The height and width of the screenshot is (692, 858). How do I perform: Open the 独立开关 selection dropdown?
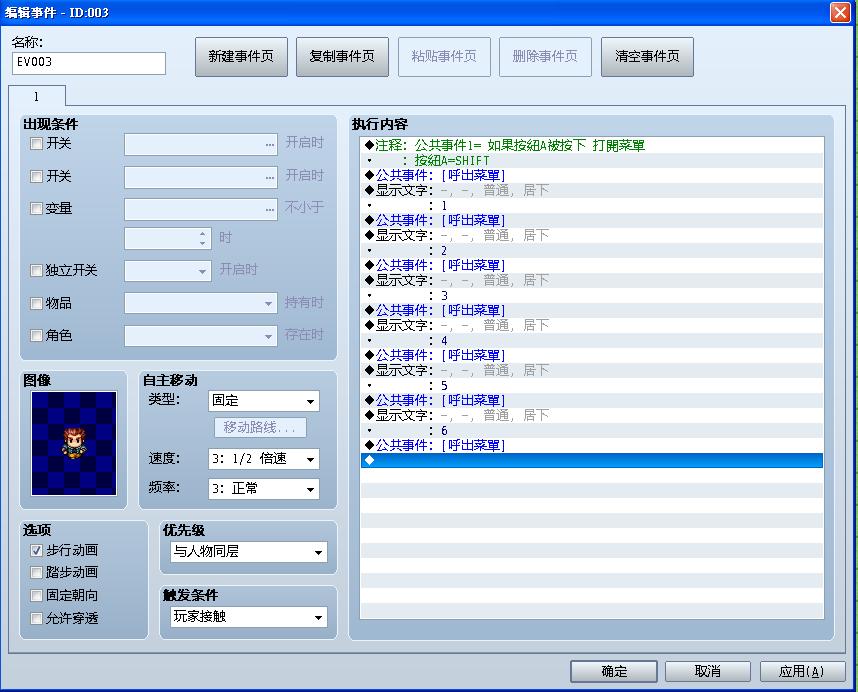point(167,271)
